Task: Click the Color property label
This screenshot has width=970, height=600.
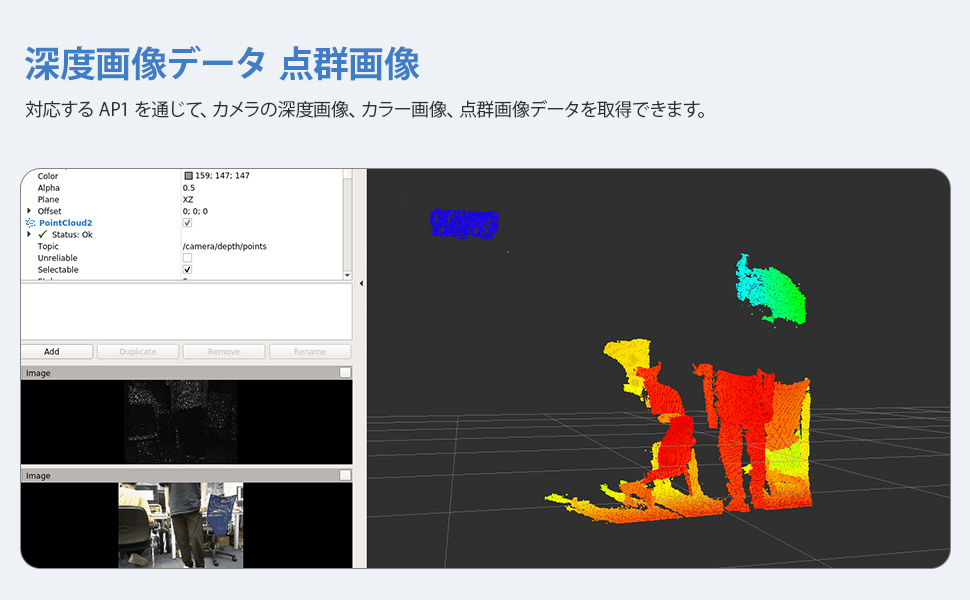Action: pyautogui.click(x=48, y=176)
